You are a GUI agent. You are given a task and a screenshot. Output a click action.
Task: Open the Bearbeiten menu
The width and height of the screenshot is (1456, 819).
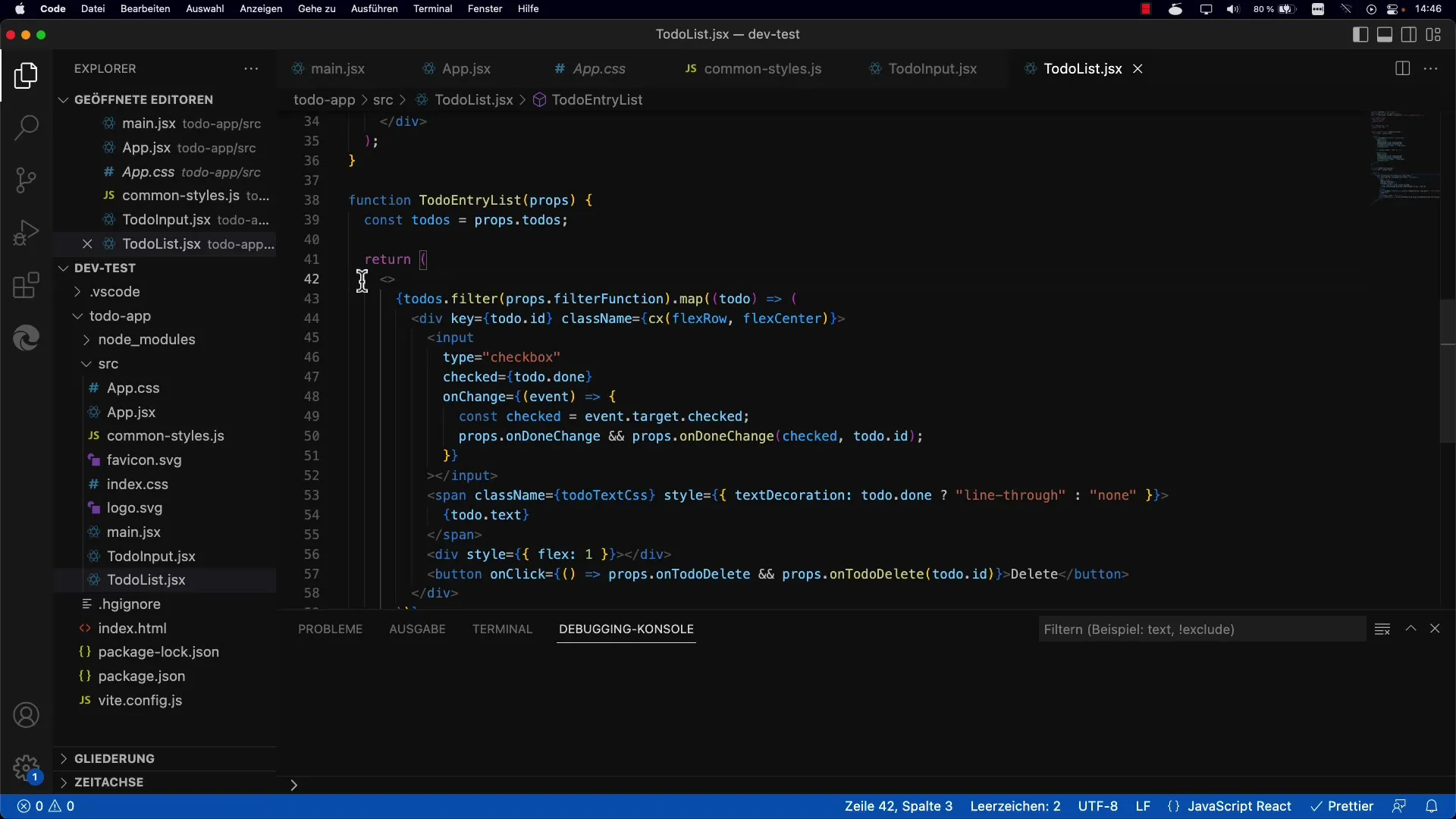[145, 9]
